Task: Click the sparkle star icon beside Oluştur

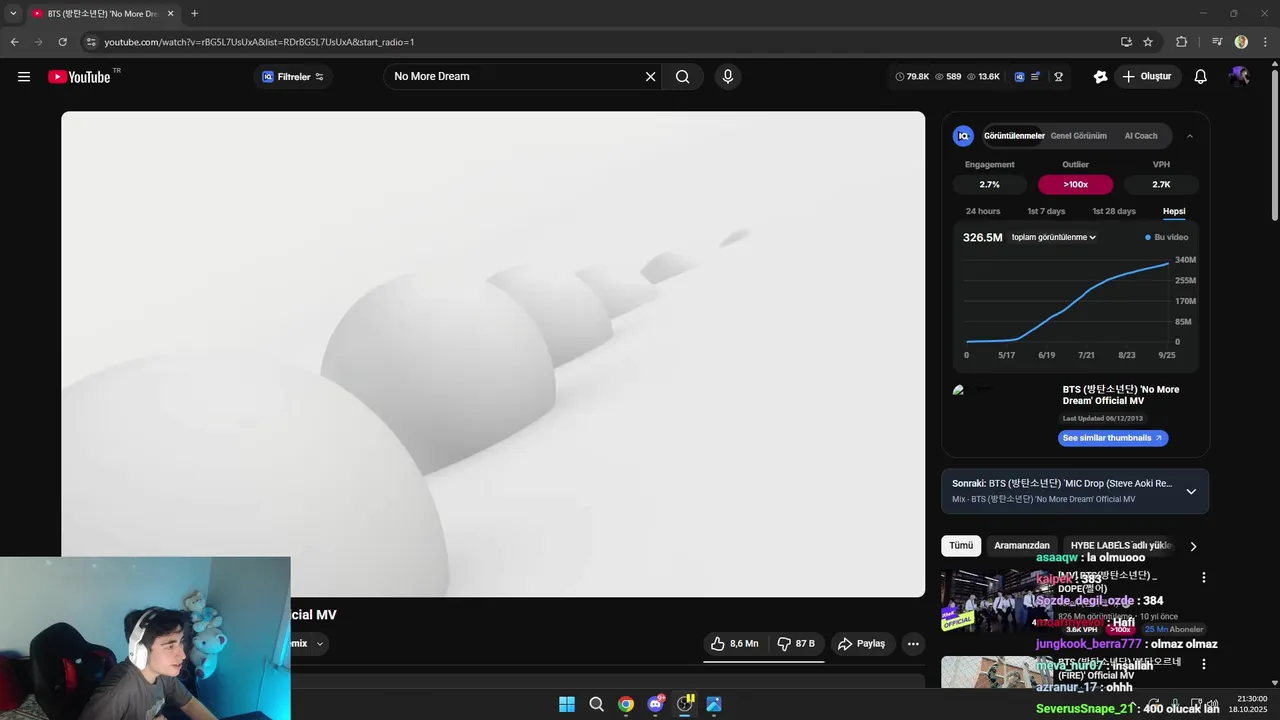Action: point(1101,76)
